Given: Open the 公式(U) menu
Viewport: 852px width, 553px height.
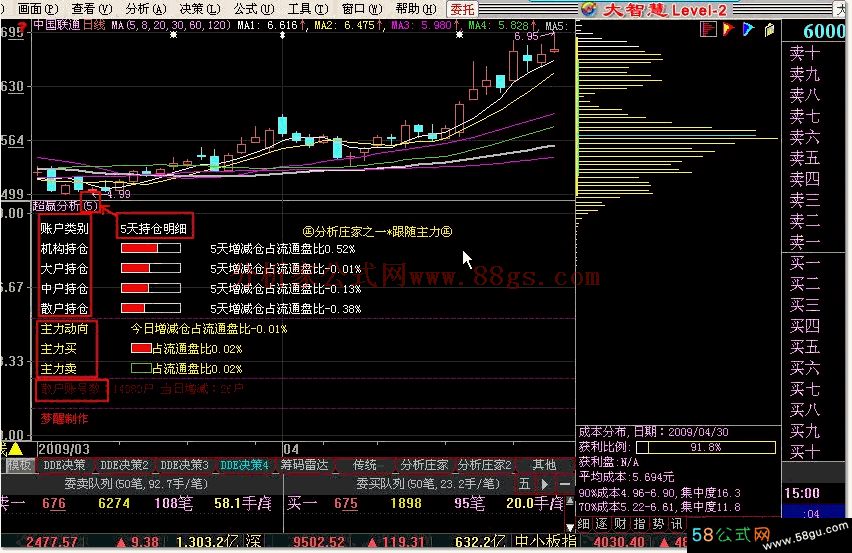Looking at the screenshot, I should click(253, 9).
